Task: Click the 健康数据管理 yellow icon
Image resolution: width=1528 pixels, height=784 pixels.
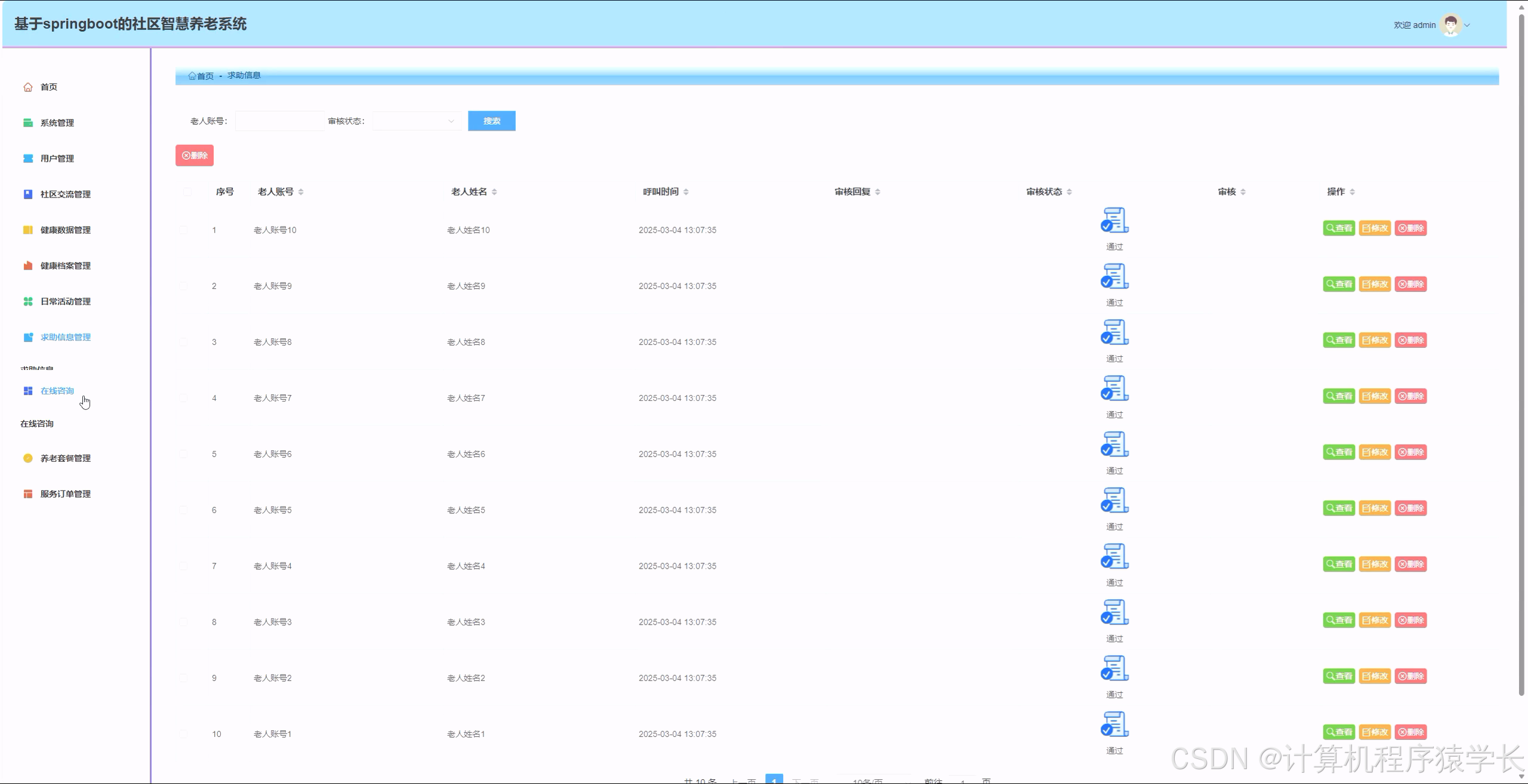Action: click(x=28, y=230)
